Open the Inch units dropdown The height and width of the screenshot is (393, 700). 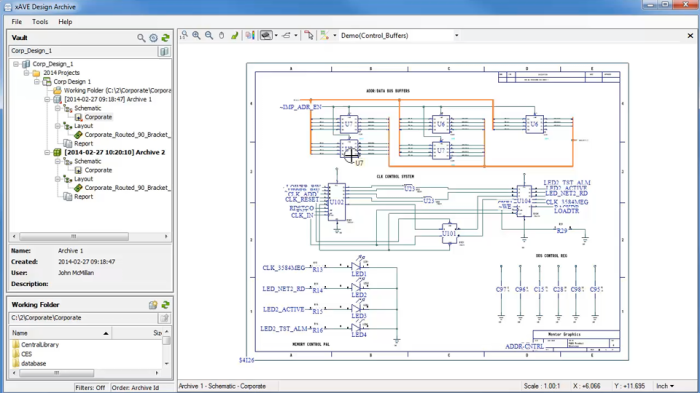tap(665, 386)
